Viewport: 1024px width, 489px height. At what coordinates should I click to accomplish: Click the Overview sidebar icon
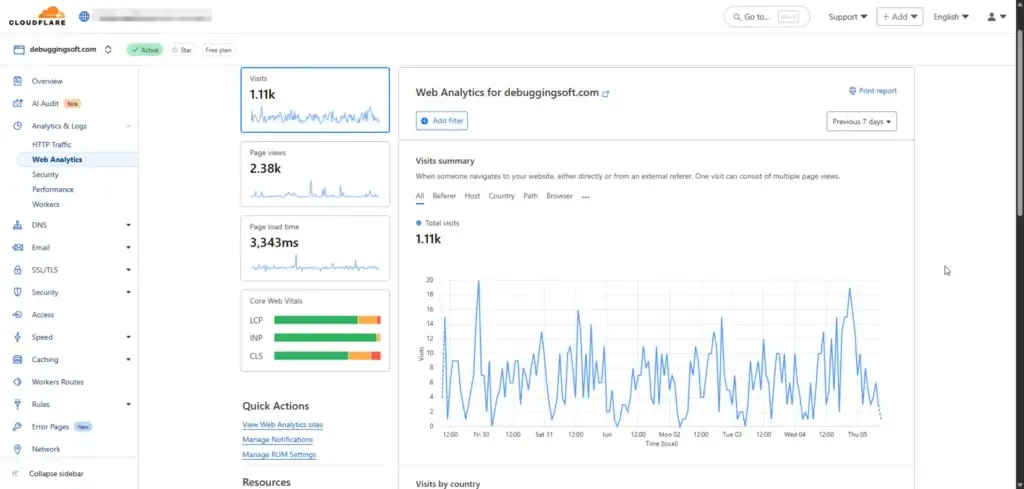[x=18, y=81]
